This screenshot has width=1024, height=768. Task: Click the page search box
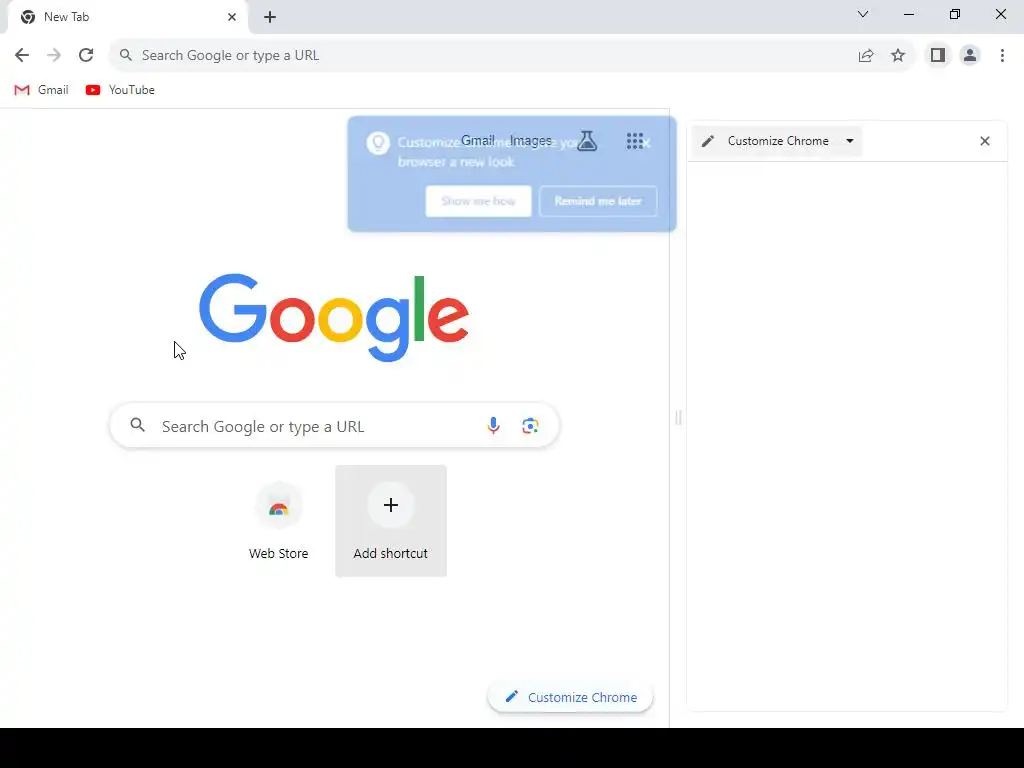334,426
